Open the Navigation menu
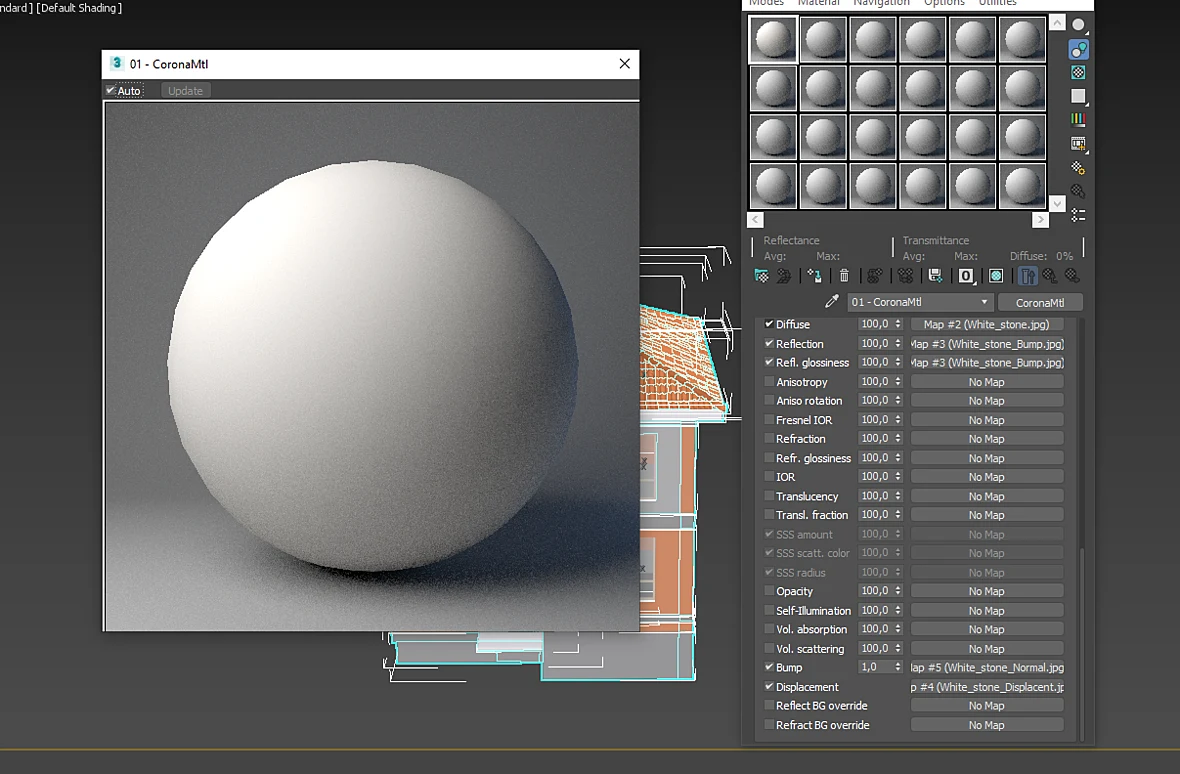 point(881,3)
